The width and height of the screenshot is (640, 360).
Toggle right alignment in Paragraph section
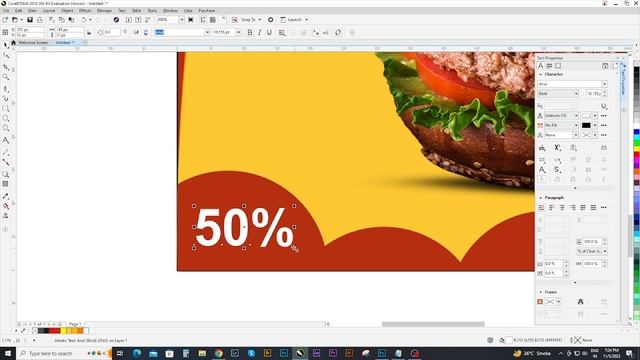(573, 207)
